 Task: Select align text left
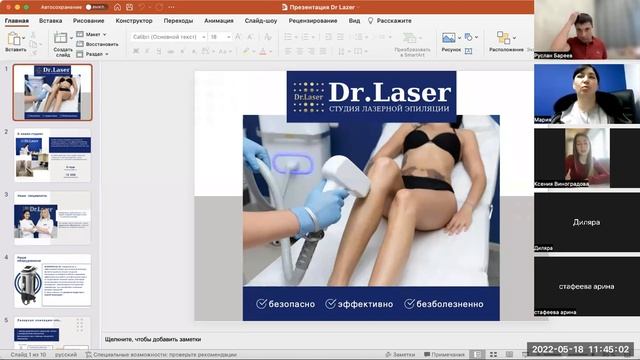pos(288,51)
